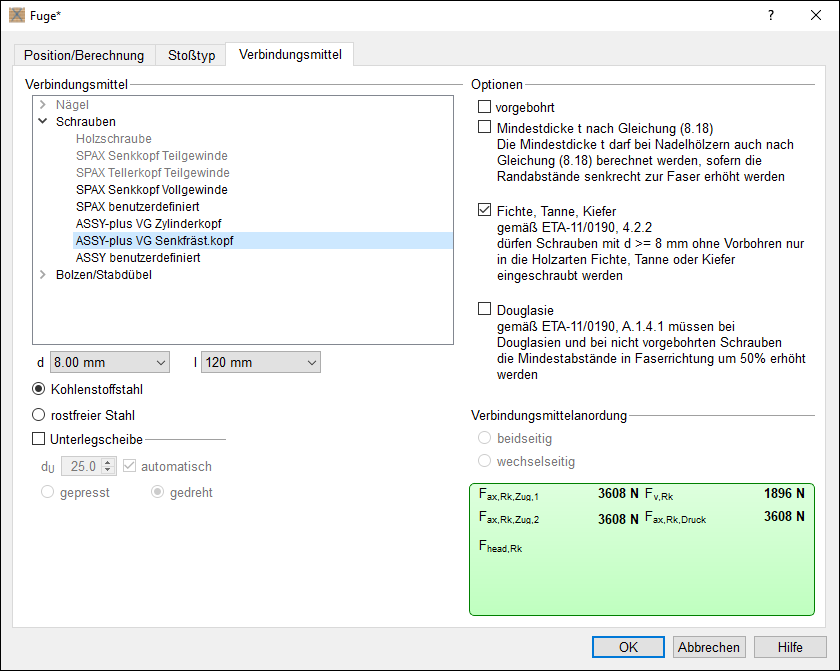Viewport: 840px width, 671px height.
Task: Switch to the Stoßtyp tab
Action: point(190,55)
